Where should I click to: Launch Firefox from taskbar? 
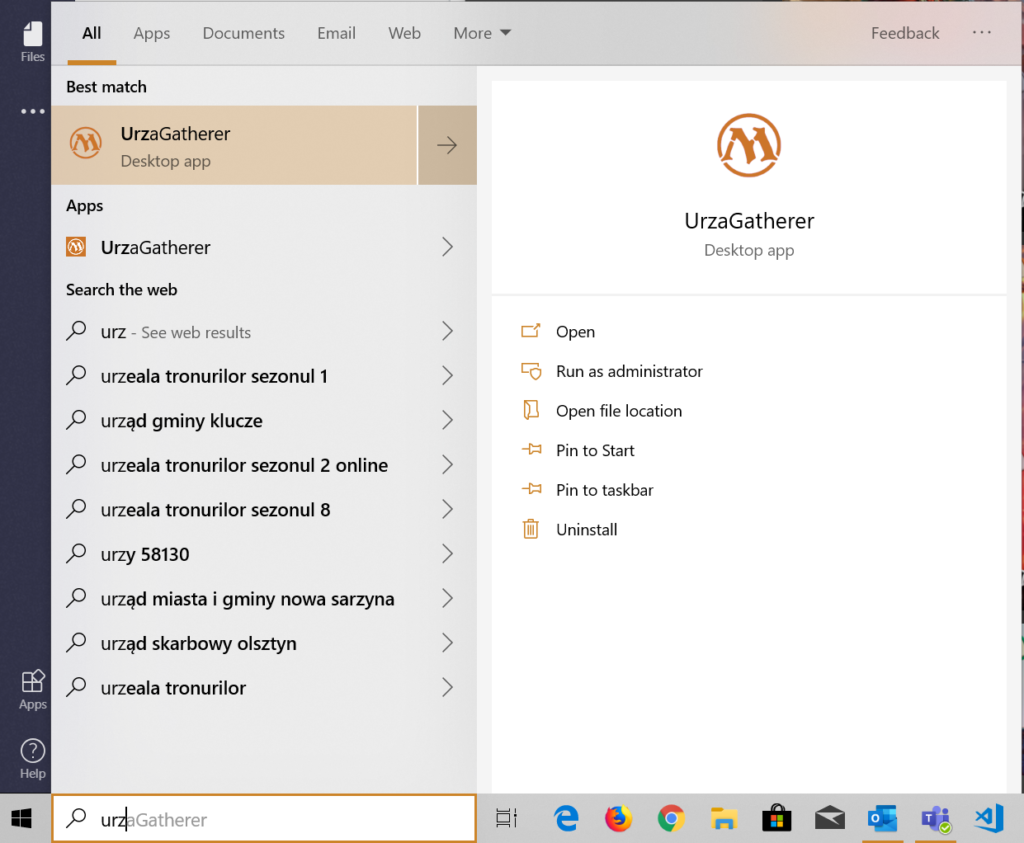pos(618,818)
